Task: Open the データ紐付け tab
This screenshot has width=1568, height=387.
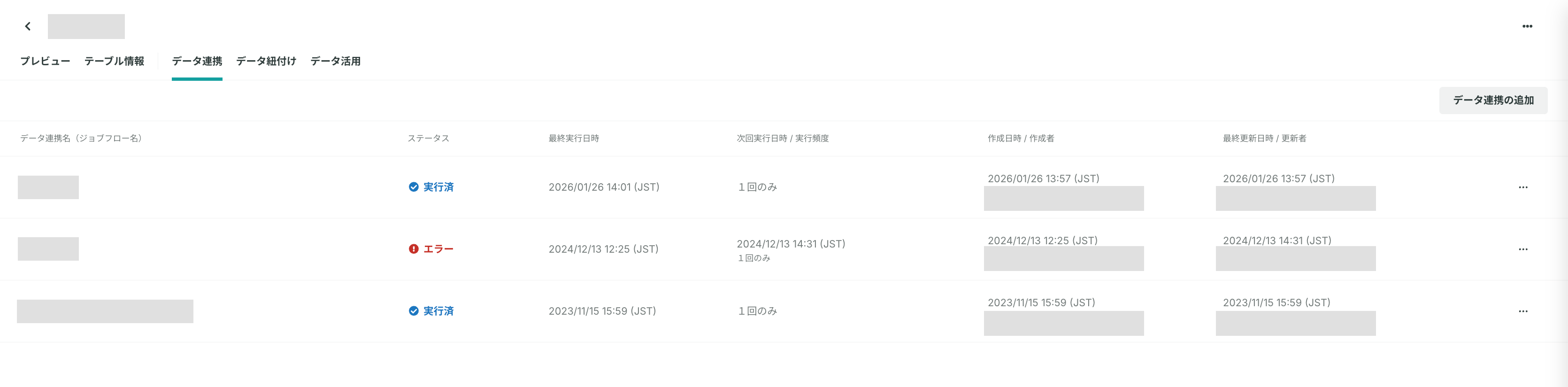Action: coord(266,61)
